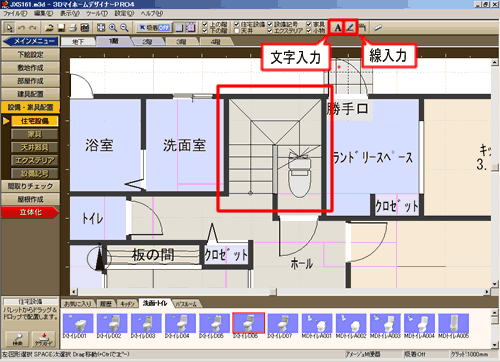Toggle the 上の階 checkbox
500x362 pixels.
[x=205, y=24]
